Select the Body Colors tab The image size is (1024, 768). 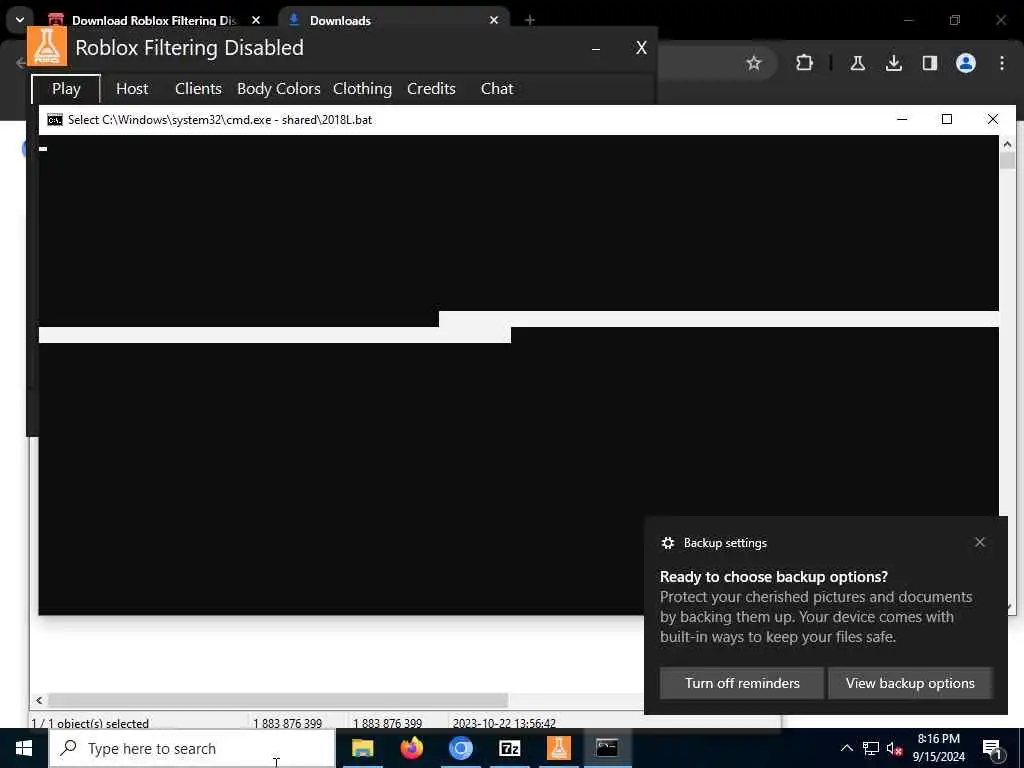(x=278, y=89)
